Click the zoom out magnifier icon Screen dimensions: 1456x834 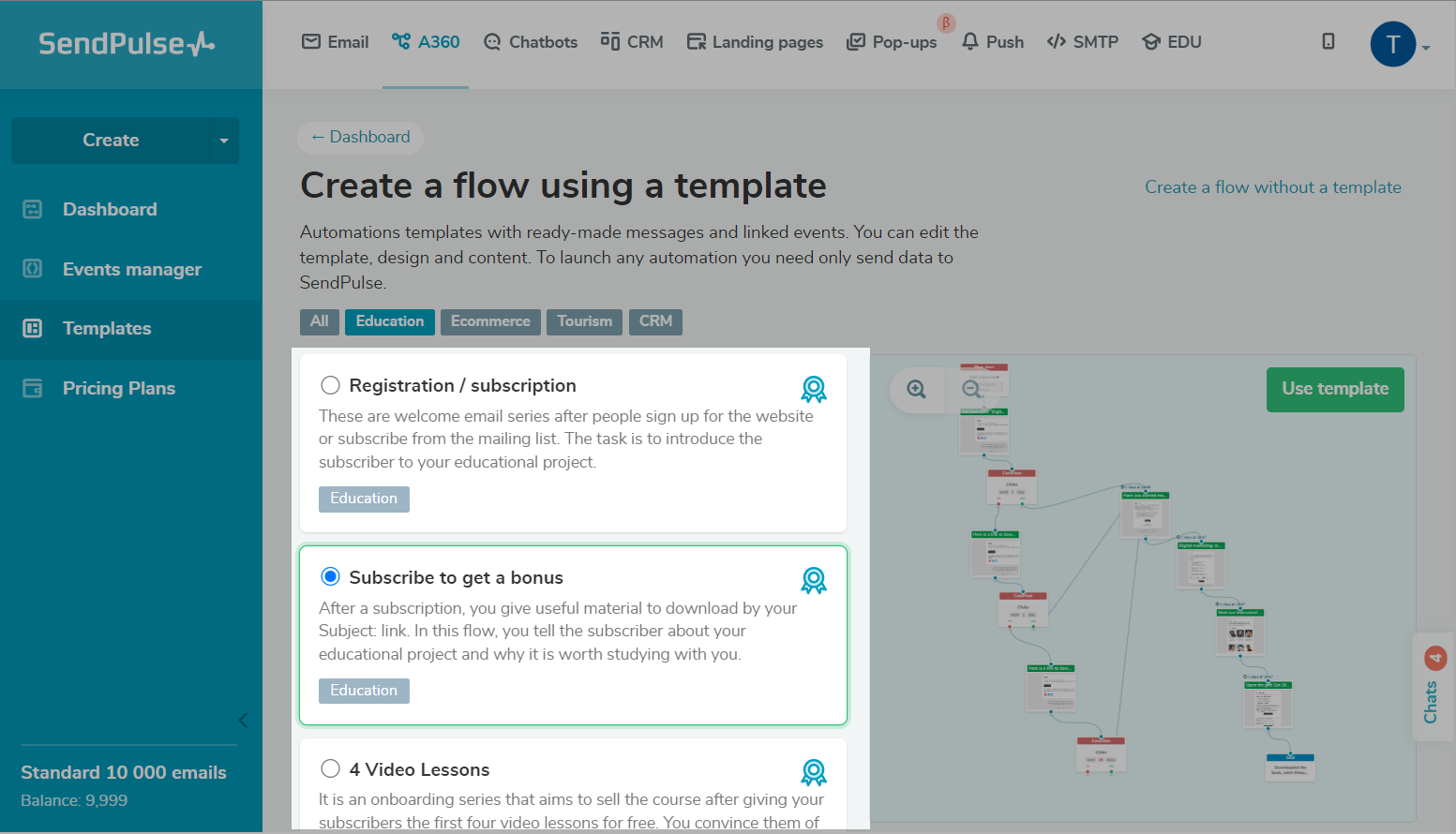pyautogui.click(x=972, y=389)
